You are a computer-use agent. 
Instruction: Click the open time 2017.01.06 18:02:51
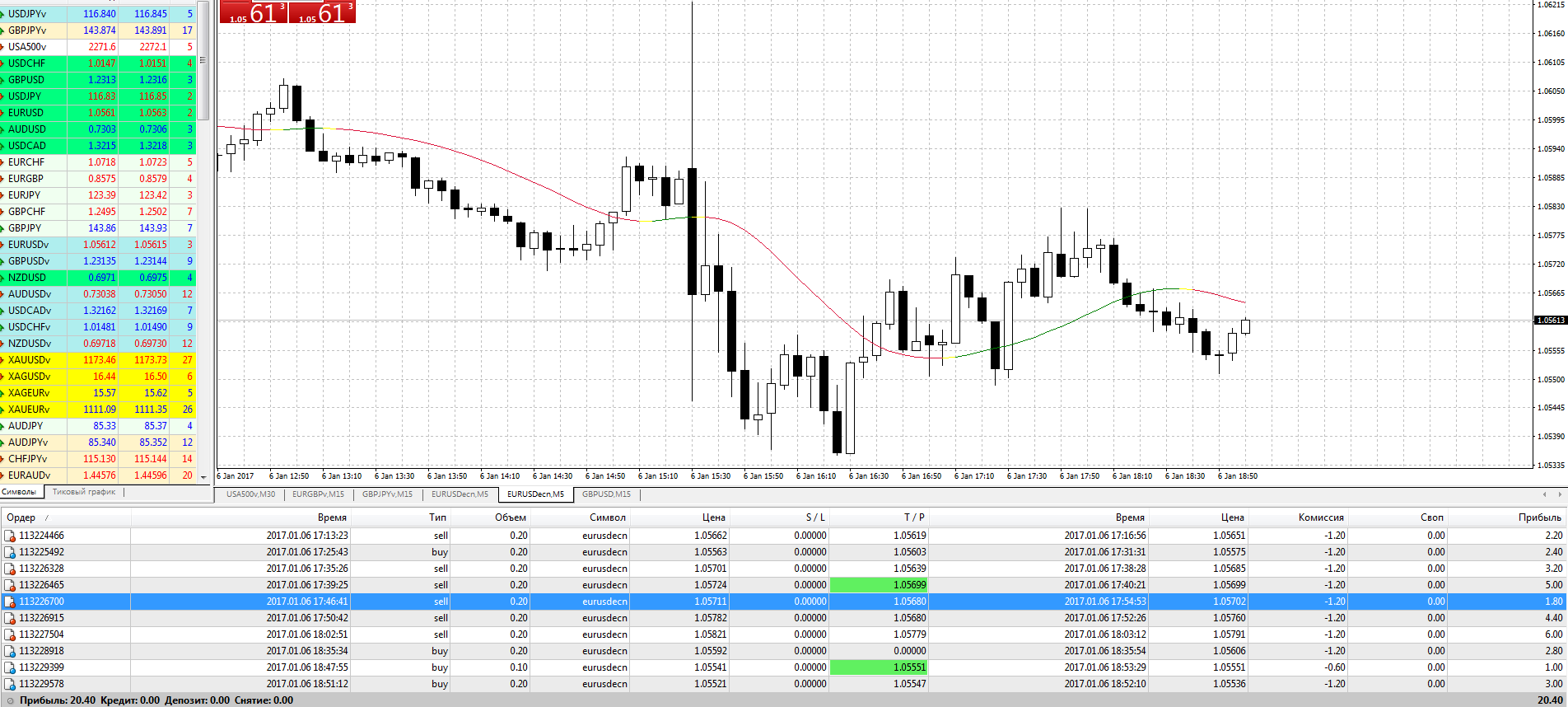pyautogui.click(x=306, y=634)
